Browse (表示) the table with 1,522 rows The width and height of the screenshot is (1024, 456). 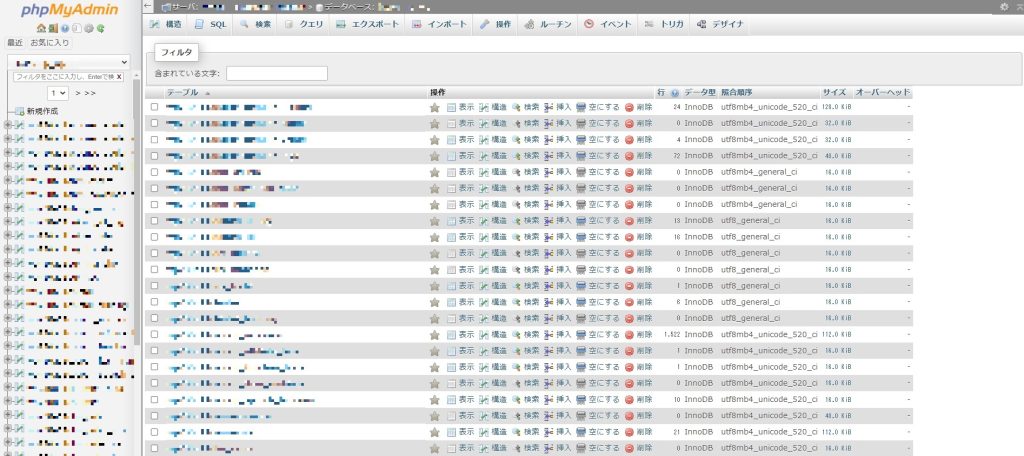[x=460, y=334]
